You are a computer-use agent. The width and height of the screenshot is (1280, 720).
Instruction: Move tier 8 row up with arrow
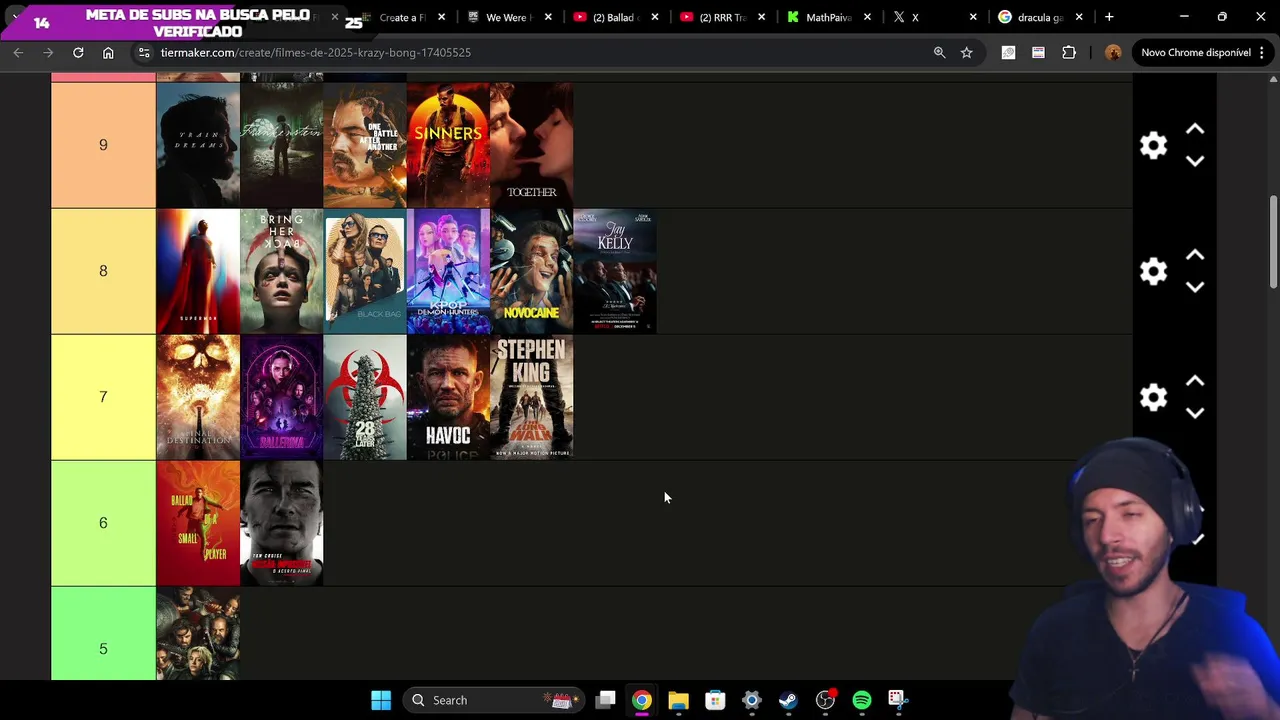point(1195,255)
